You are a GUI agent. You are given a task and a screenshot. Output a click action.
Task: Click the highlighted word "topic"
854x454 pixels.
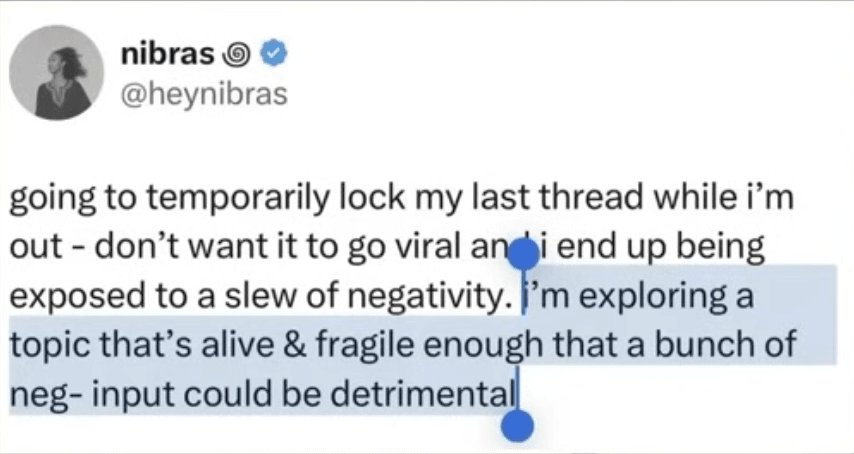46,346
